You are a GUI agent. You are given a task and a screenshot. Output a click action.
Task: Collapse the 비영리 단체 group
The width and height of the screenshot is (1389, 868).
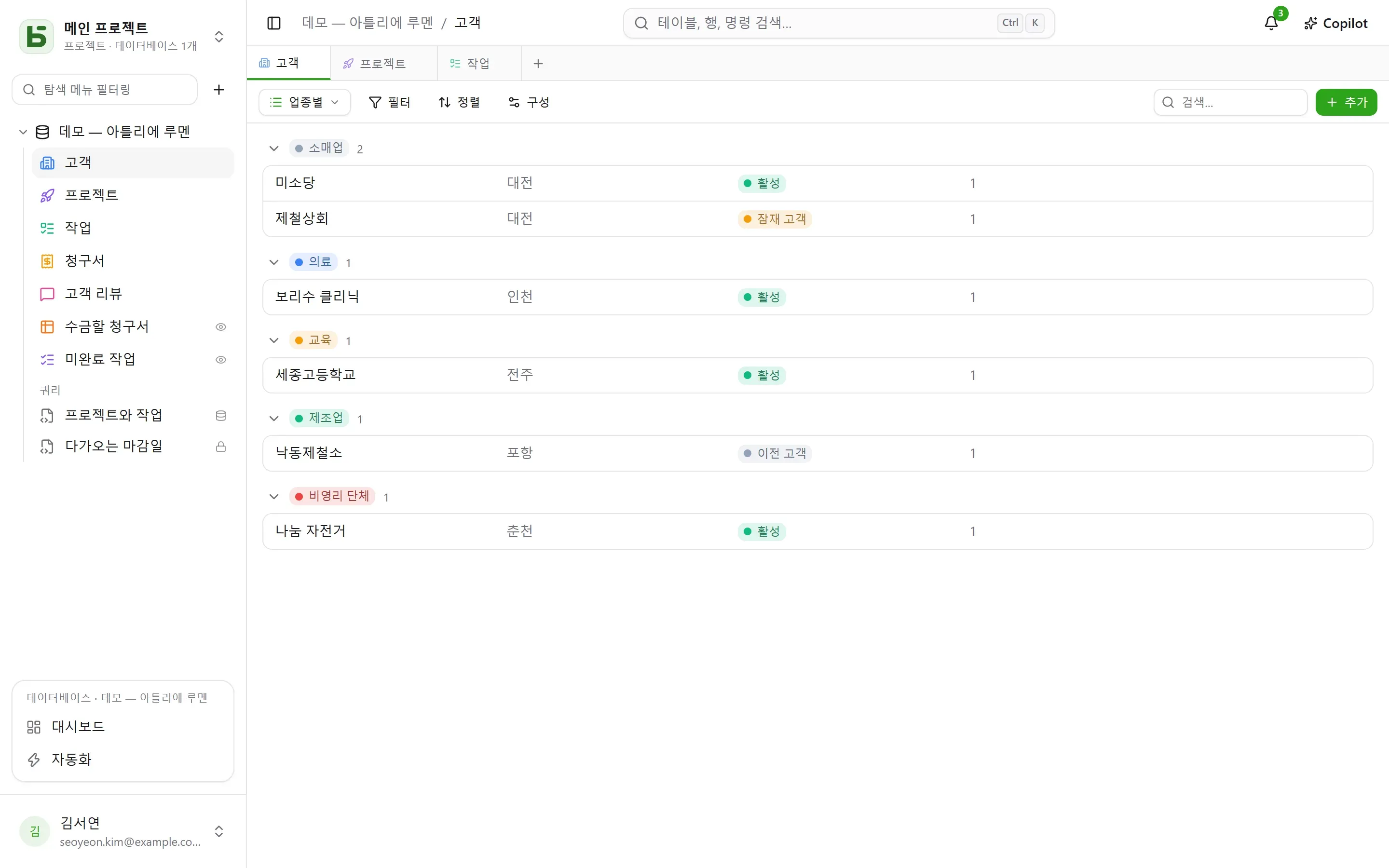click(274, 497)
